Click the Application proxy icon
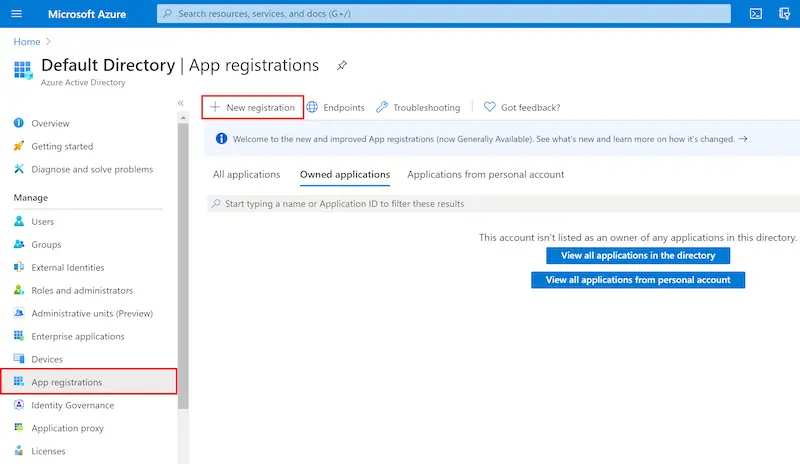The image size is (800, 464). pos(19,427)
